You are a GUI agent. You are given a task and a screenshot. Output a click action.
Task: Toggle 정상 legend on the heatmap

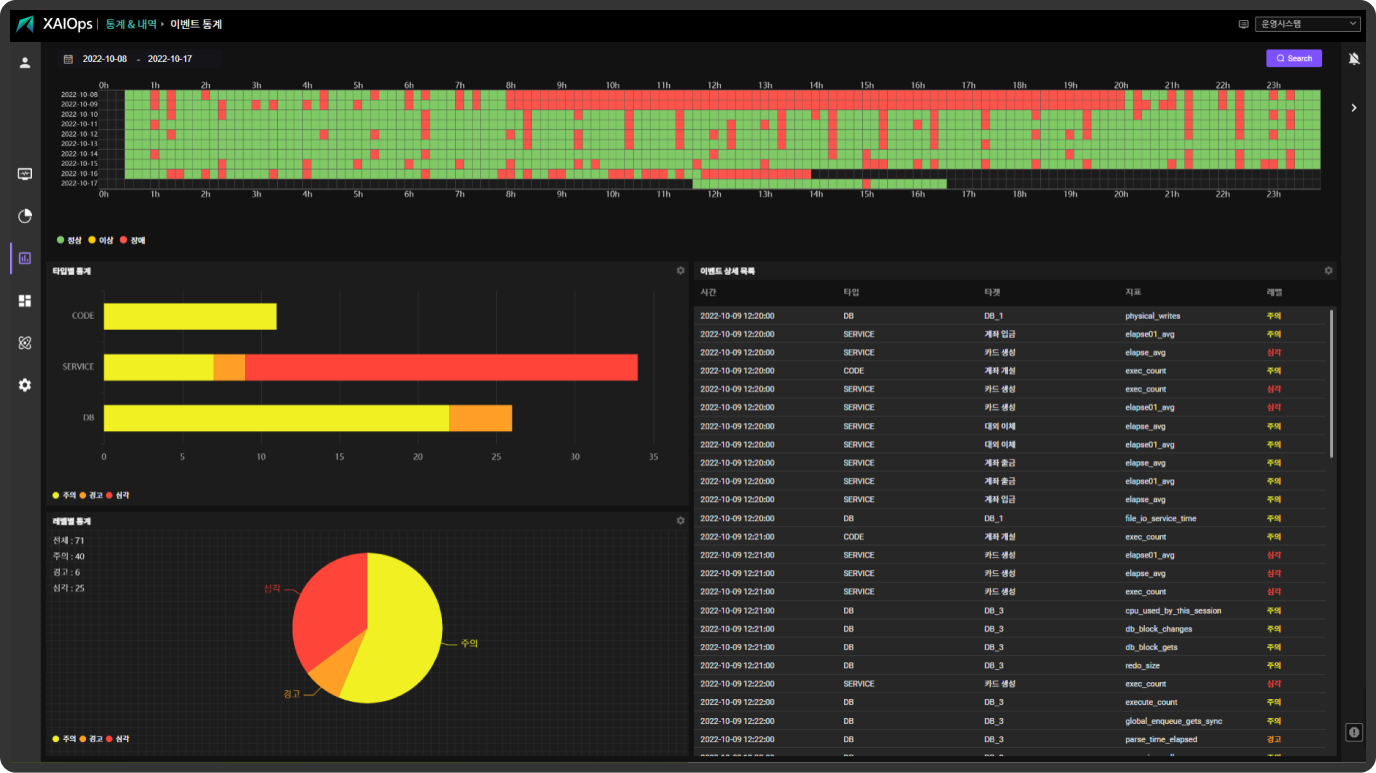70,241
